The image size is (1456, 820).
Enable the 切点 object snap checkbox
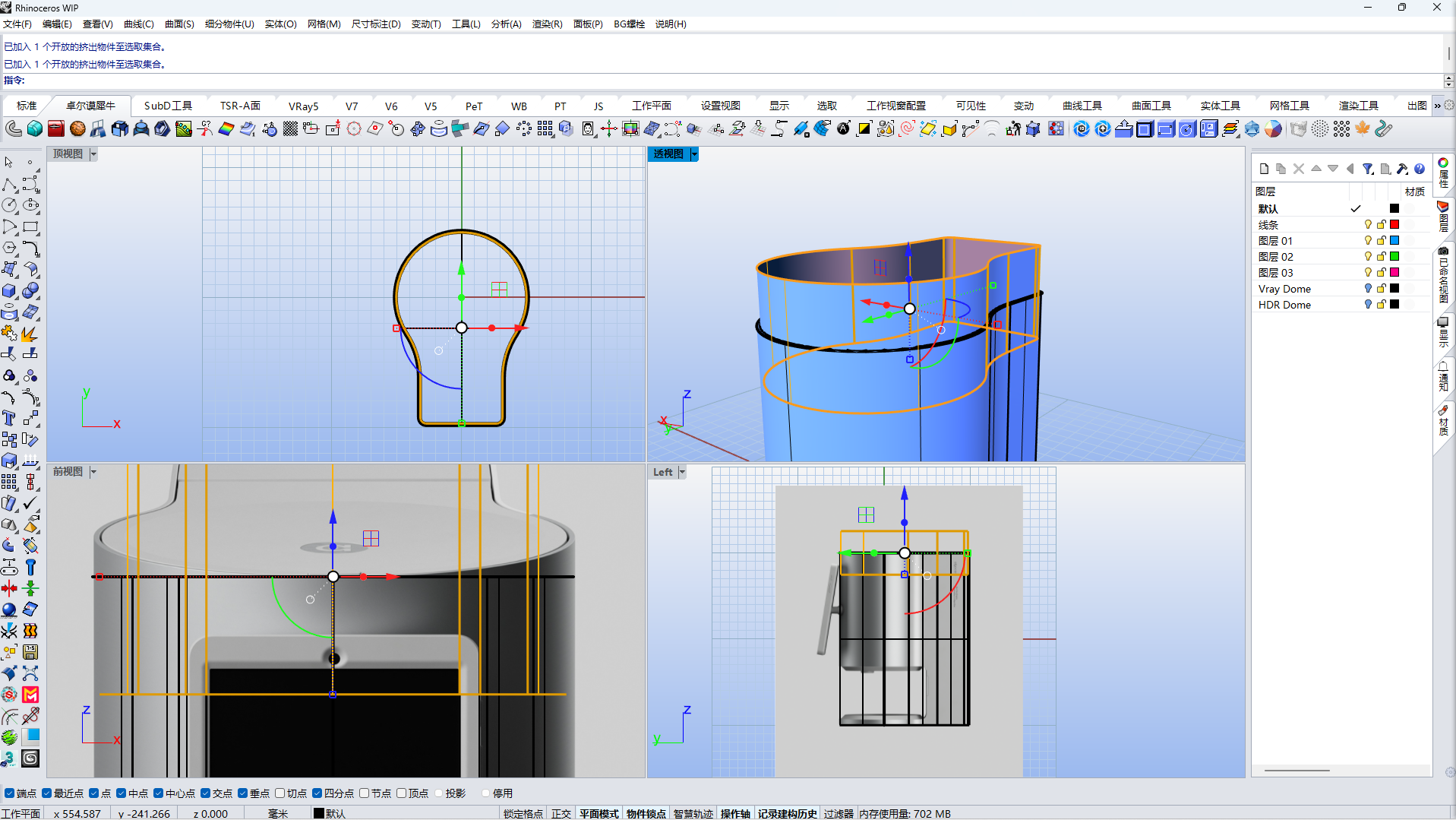point(280,793)
